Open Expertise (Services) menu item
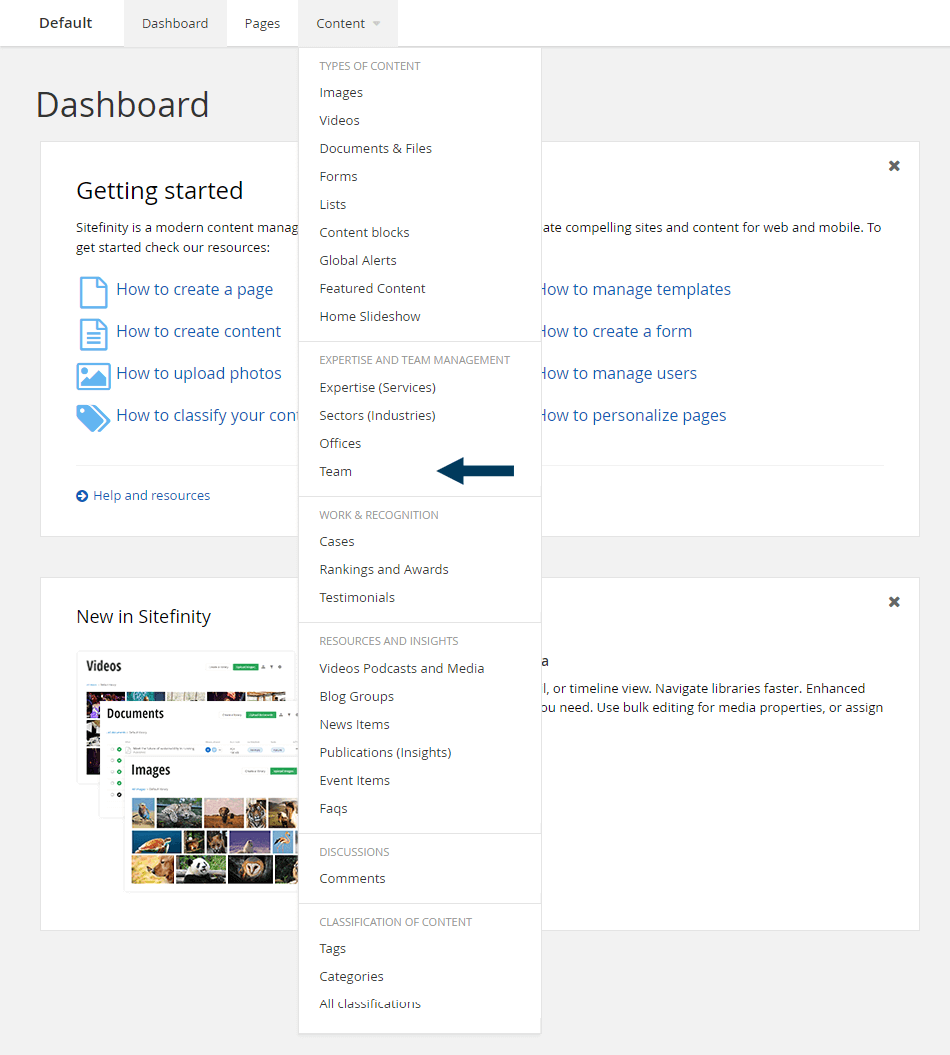The image size is (950, 1055). (x=377, y=388)
